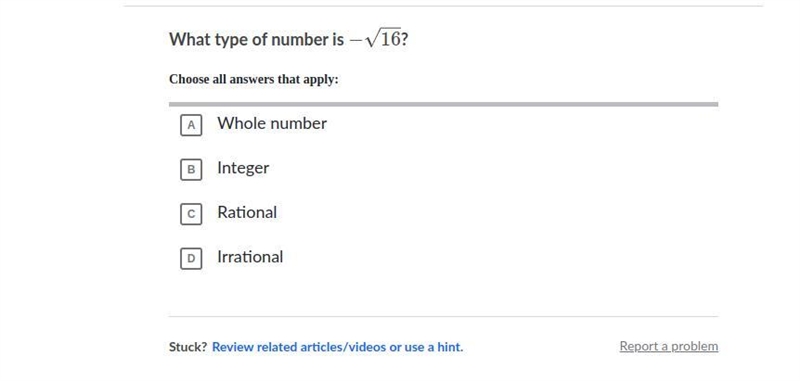Tick checkbox B for Integer
The height and width of the screenshot is (381, 800).
click(191, 169)
